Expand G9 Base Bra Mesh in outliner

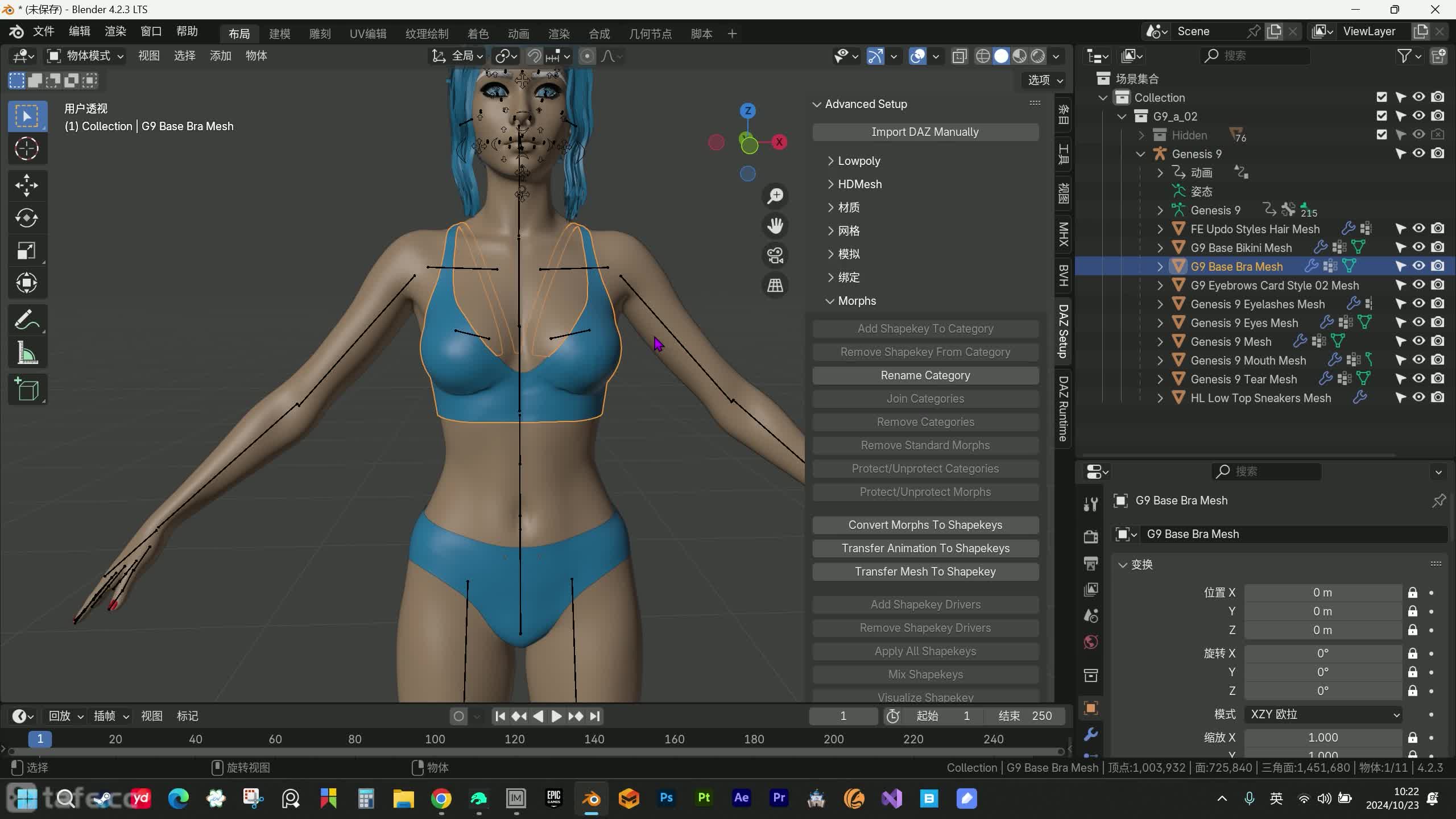pyautogui.click(x=1160, y=266)
